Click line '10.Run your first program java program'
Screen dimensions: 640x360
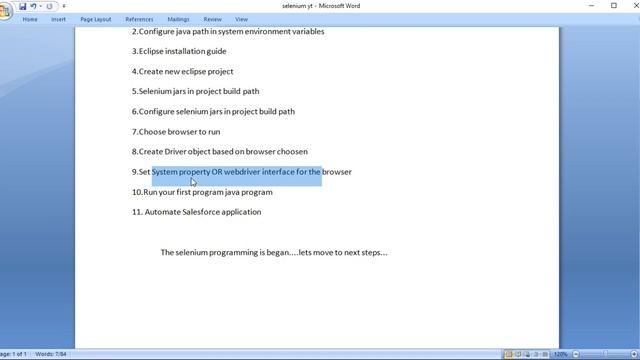[x=202, y=192]
